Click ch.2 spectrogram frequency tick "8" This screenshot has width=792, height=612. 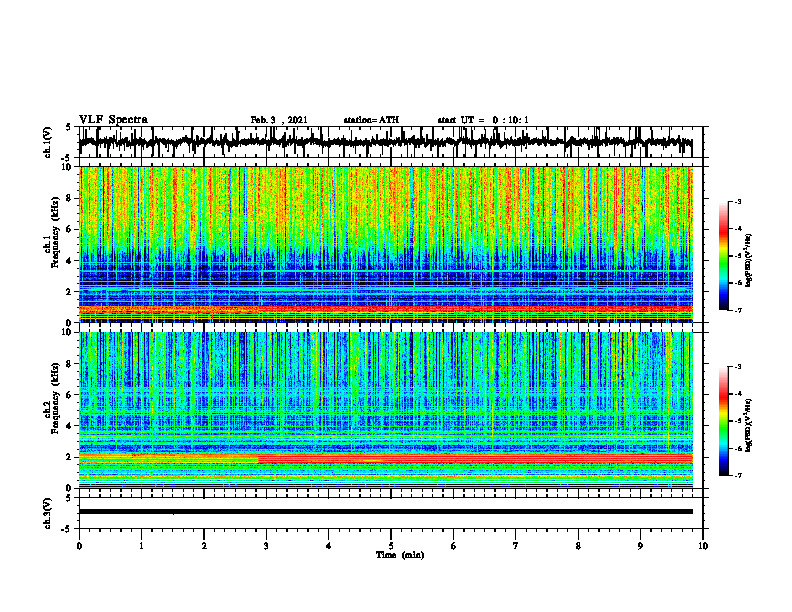(70, 364)
